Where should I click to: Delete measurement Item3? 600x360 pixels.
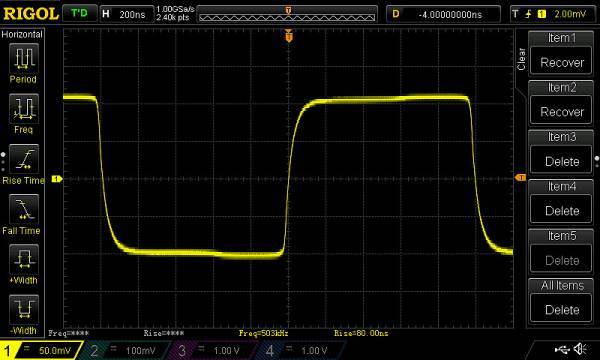coord(561,161)
